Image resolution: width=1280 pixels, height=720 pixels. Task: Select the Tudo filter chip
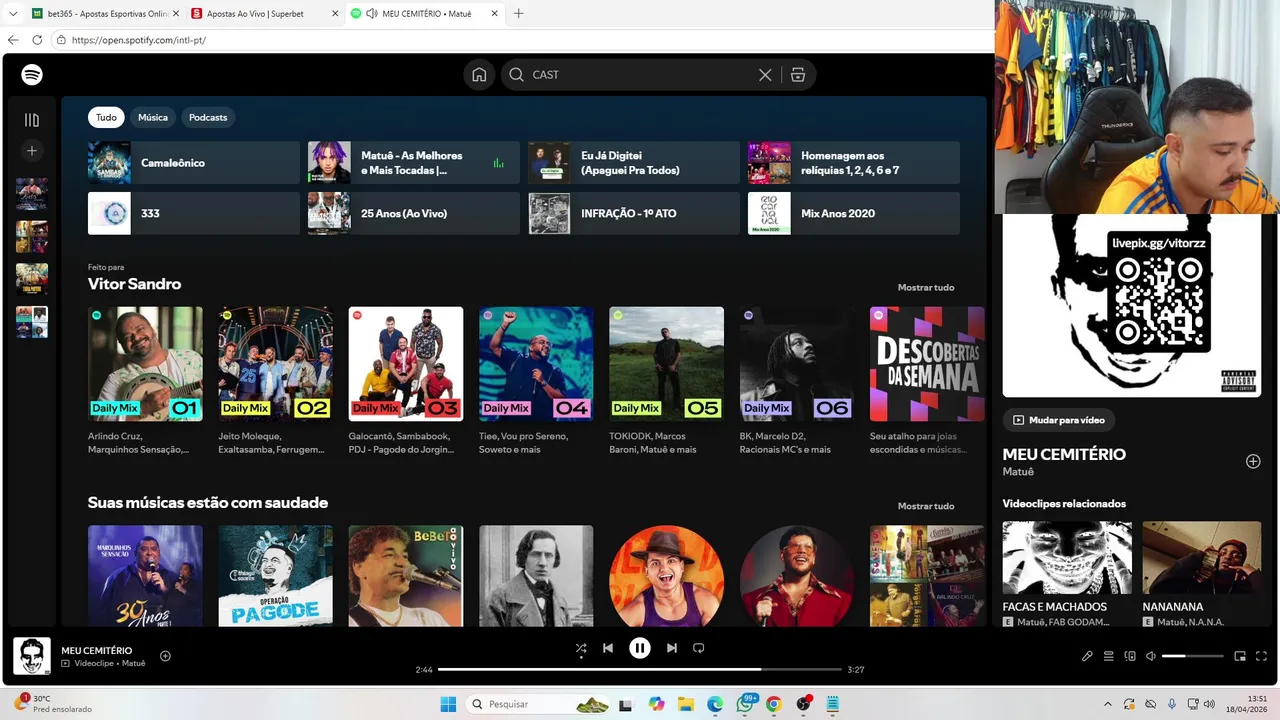106,117
